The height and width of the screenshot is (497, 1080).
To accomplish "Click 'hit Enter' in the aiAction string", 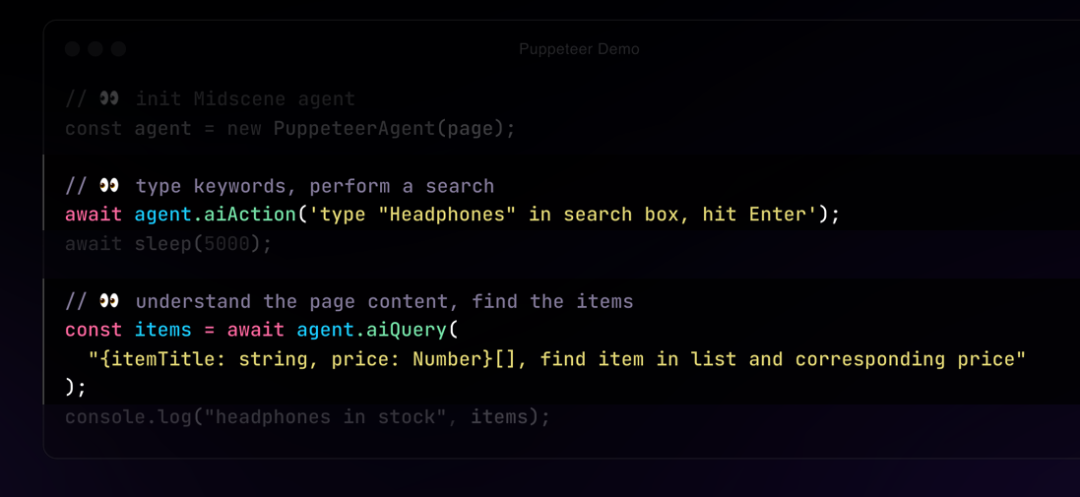I will [754, 215].
